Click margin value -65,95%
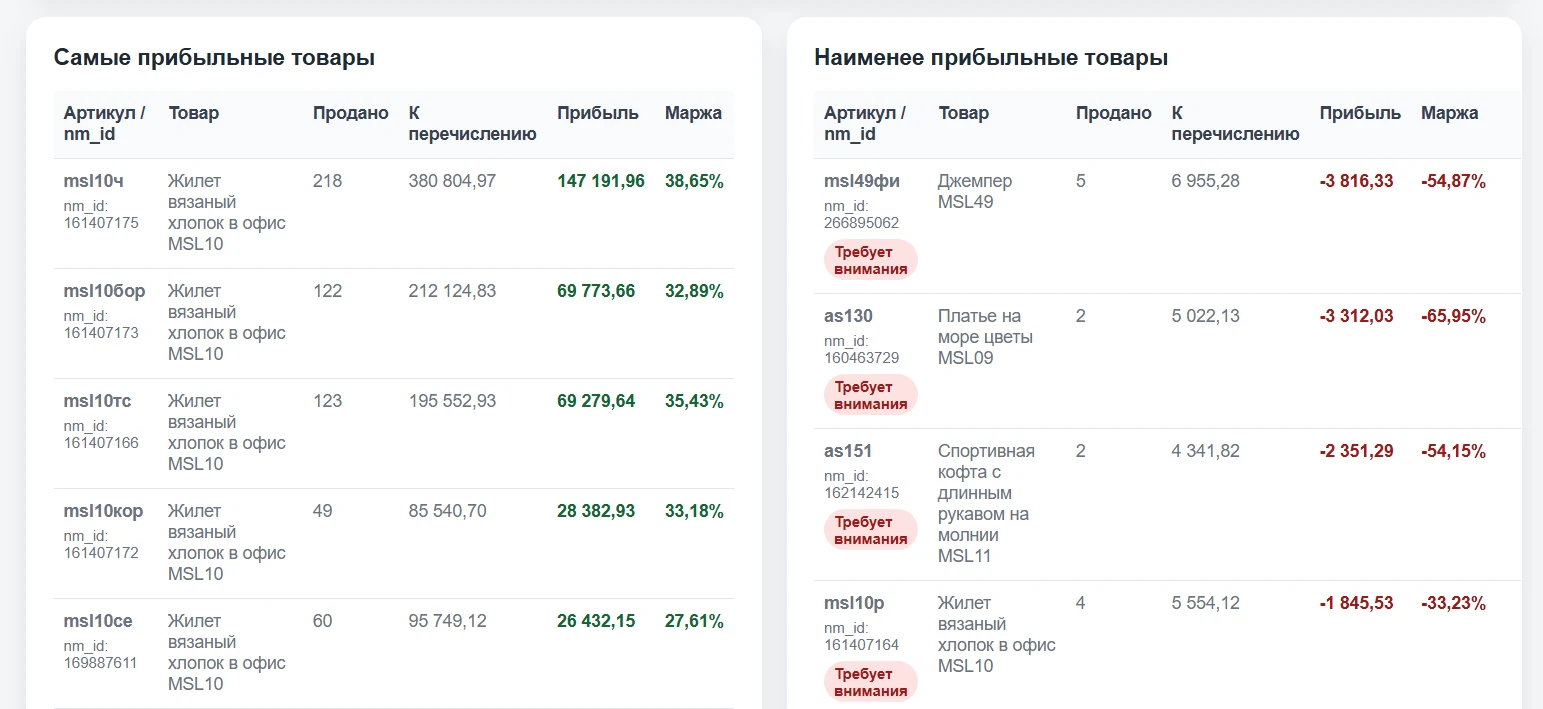This screenshot has height=709, width=1543. pyautogui.click(x=1453, y=316)
